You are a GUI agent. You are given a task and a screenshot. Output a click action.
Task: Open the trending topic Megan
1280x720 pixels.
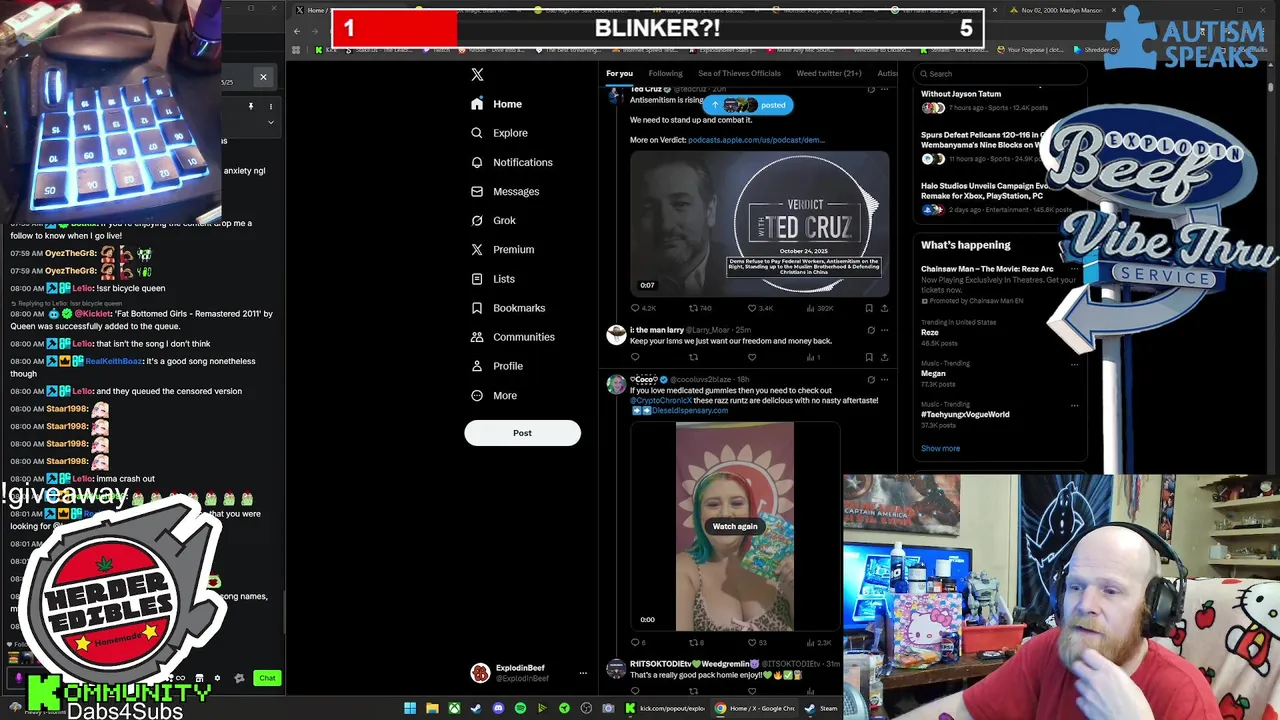933,373
